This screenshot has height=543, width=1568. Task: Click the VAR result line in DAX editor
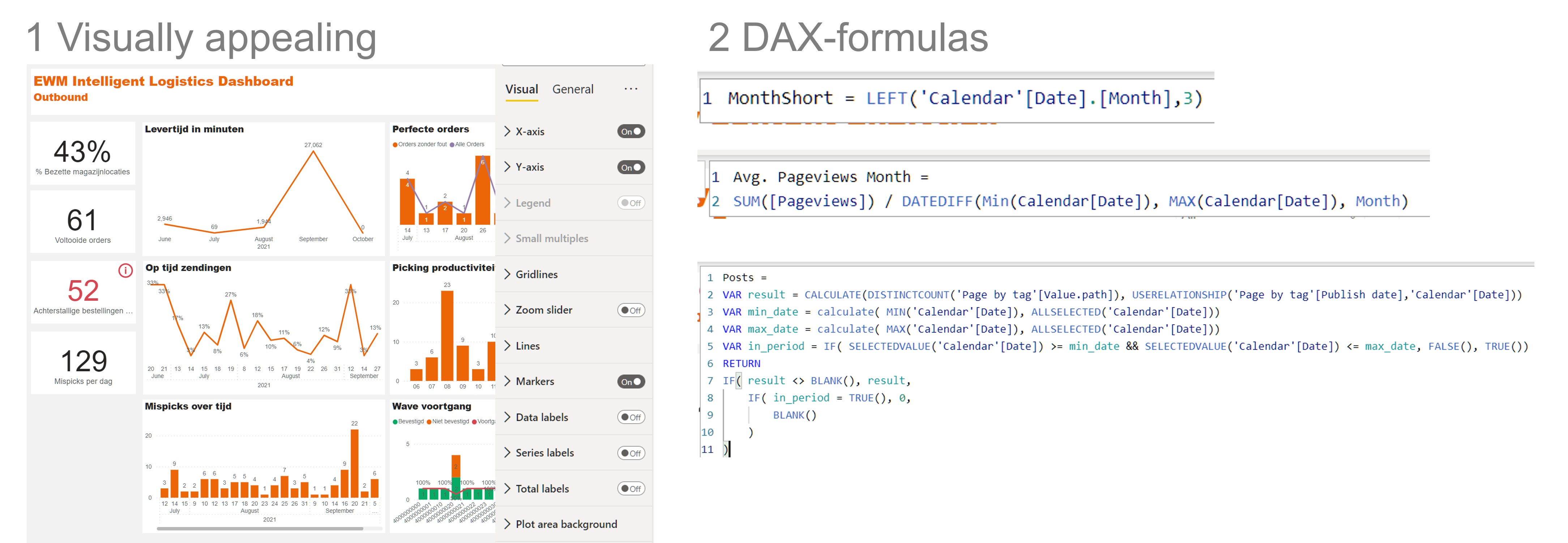click(x=1122, y=295)
